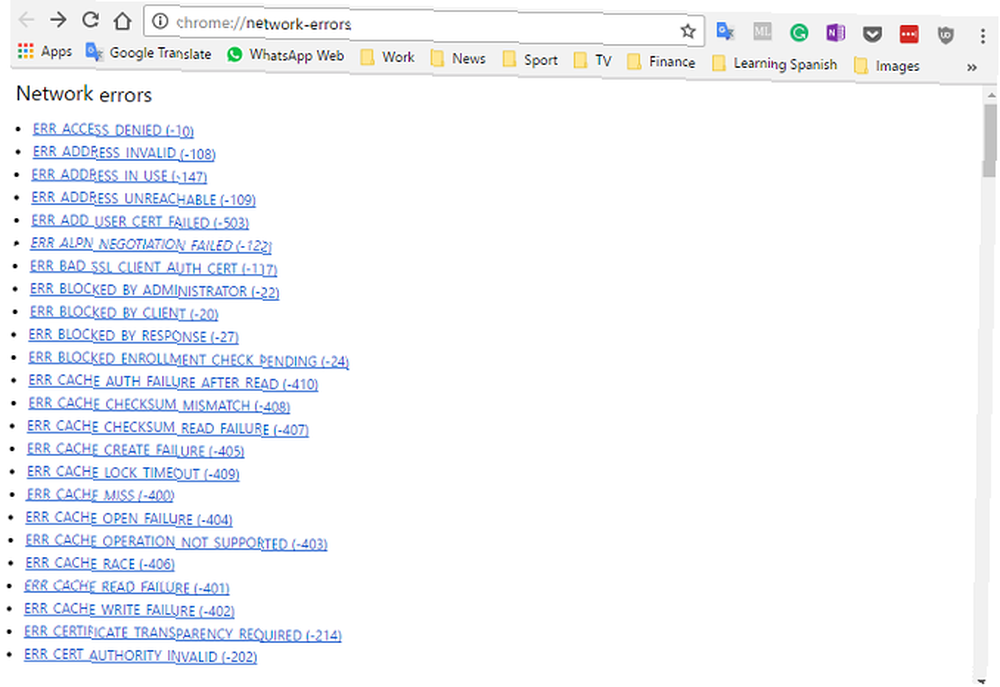The width and height of the screenshot is (1000, 687).
Task: Open ERR_ADD_USER_CERT_FAILED (-503) link
Action: click(x=140, y=221)
